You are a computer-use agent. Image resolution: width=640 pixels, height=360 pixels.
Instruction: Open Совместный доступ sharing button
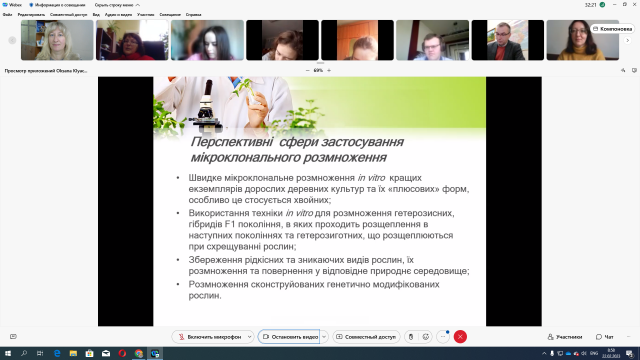point(366,337)
